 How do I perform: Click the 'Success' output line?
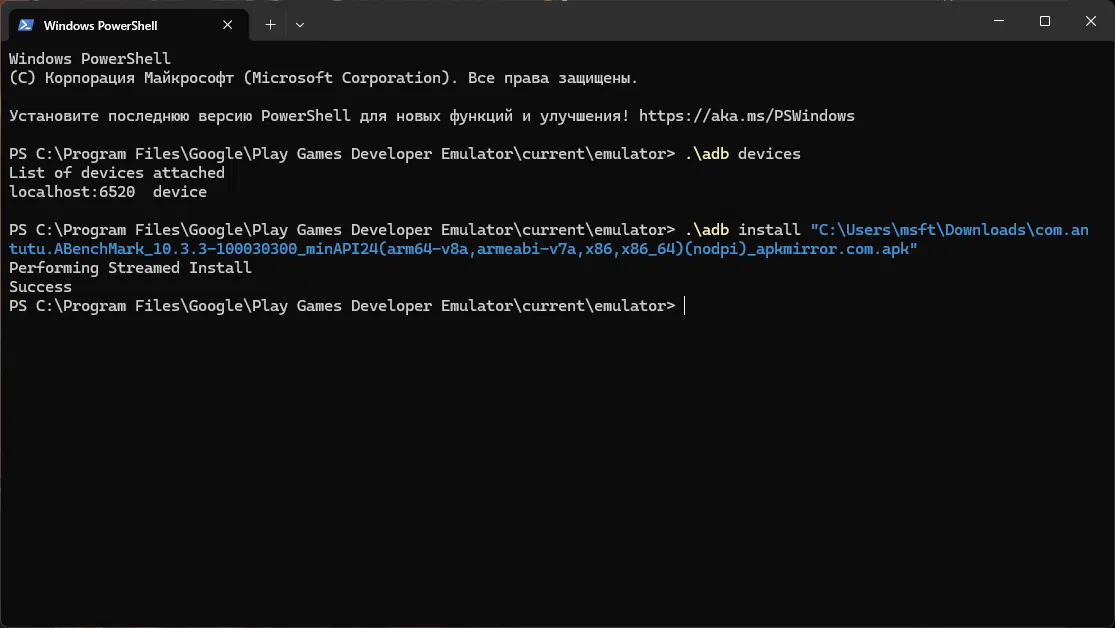(x=40, y=287)
